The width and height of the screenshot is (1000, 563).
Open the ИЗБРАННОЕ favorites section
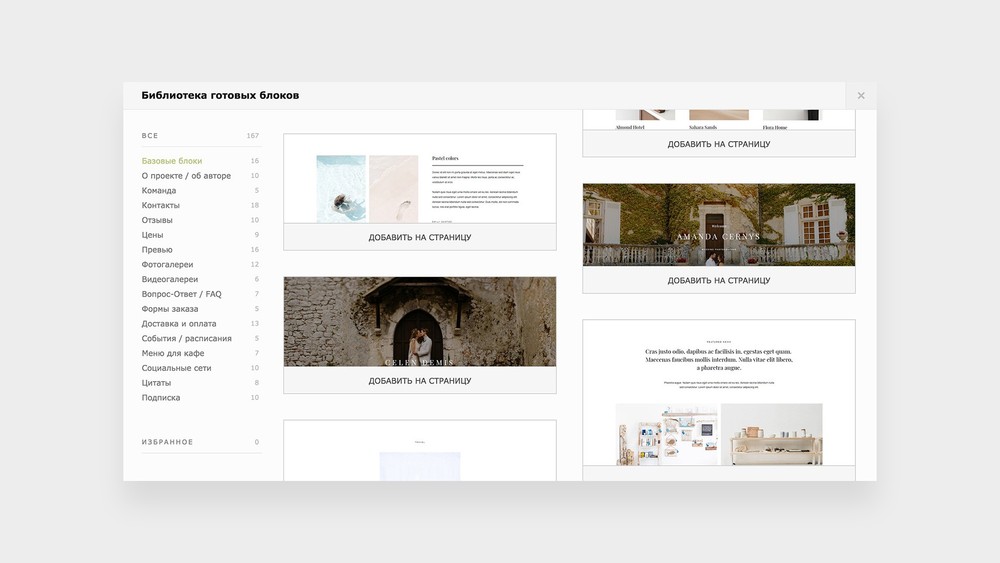click(168, 442)
